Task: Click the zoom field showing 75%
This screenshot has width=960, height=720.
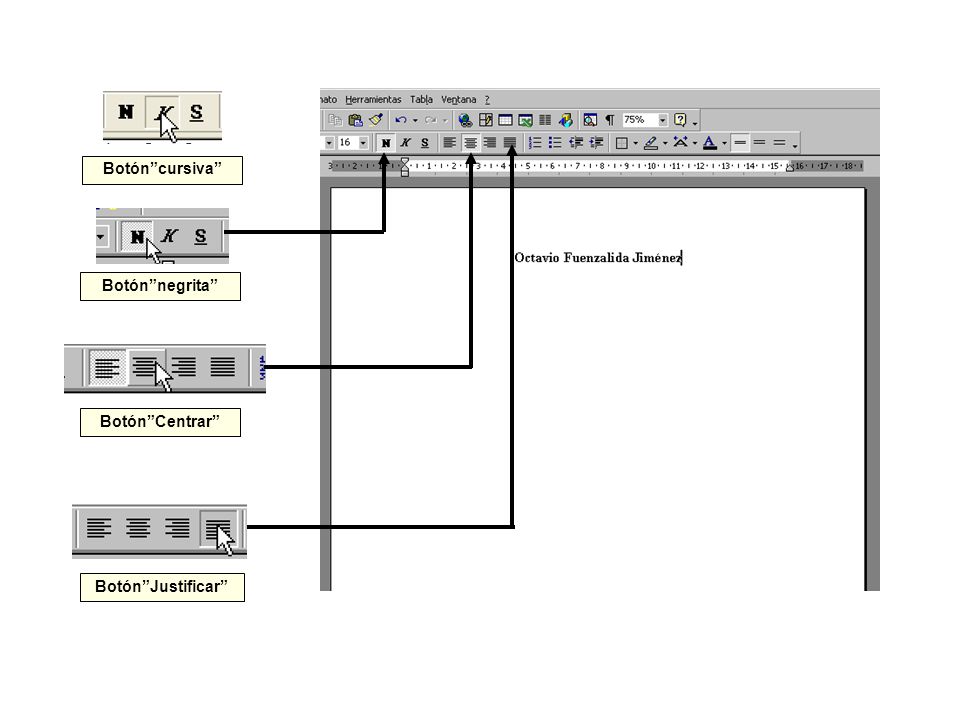Action: point(639,120)
